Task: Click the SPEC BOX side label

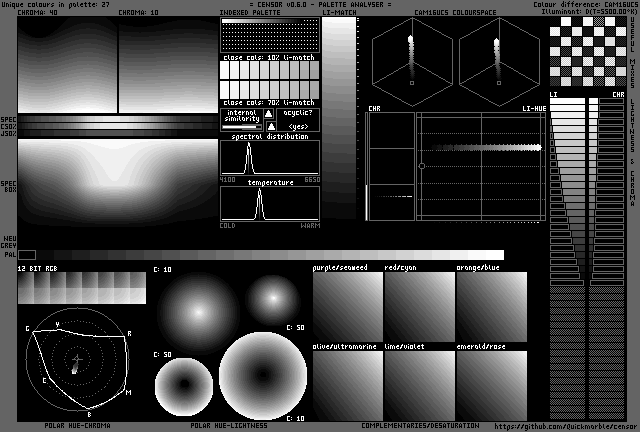Action: tap(9, 187)
